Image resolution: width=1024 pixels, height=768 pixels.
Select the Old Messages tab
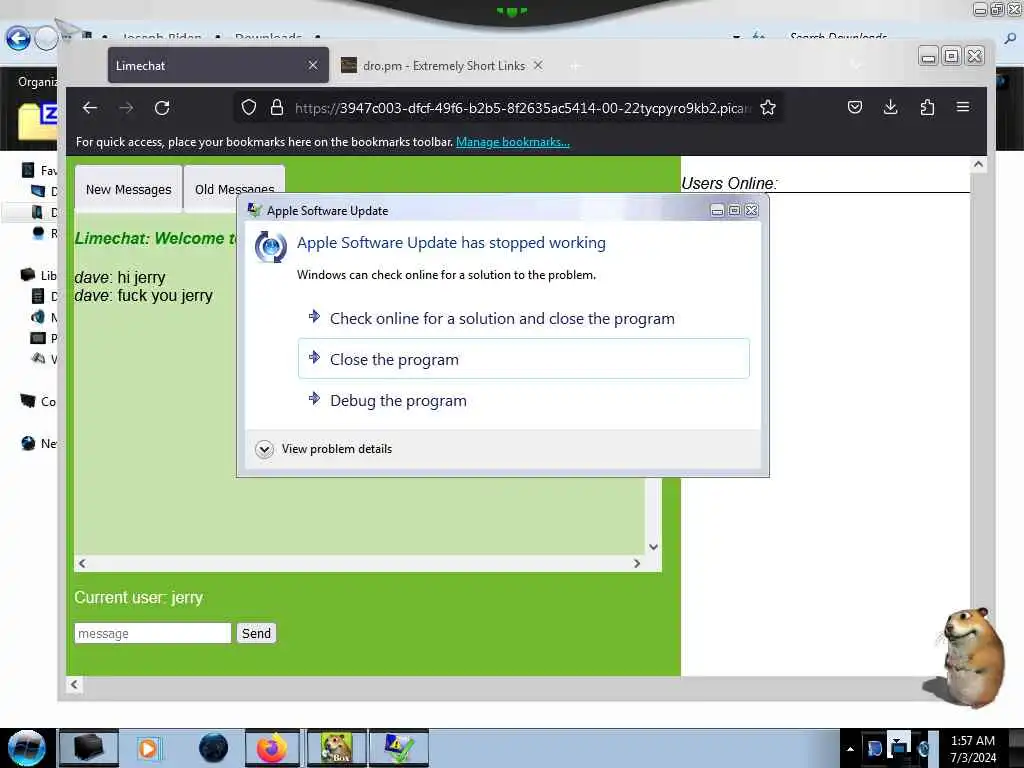click(x=234, y=189)
